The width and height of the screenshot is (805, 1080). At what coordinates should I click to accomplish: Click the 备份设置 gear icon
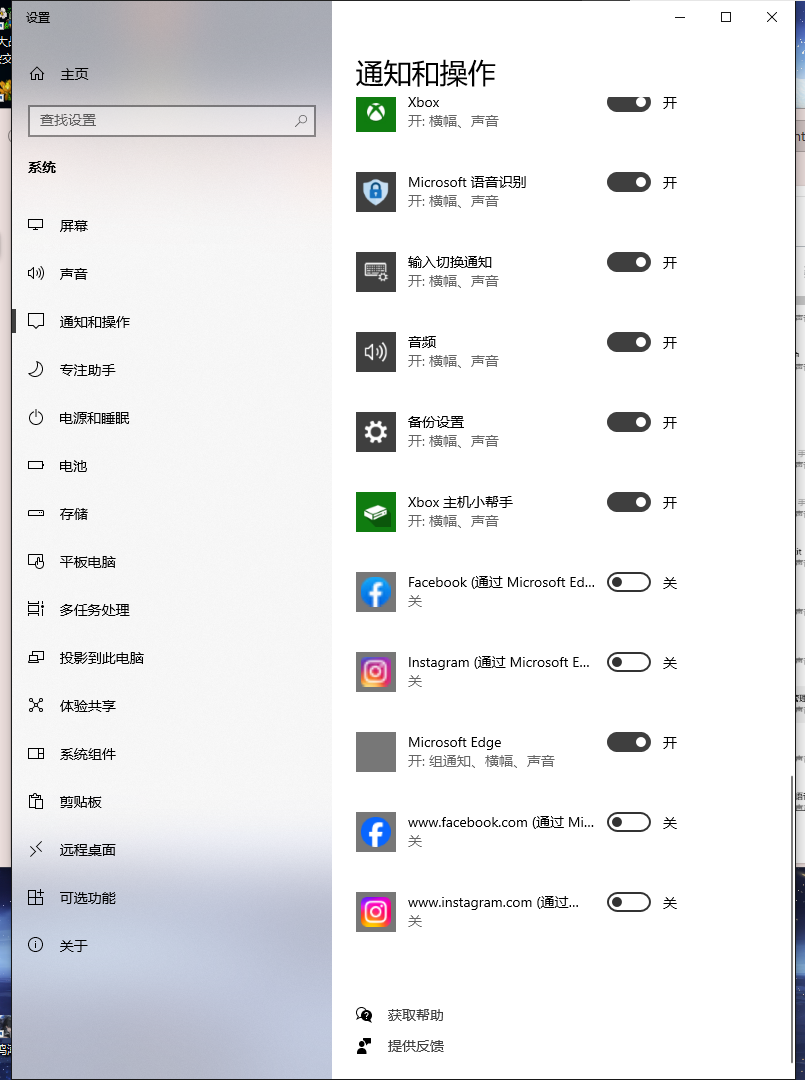click(376, 431)
